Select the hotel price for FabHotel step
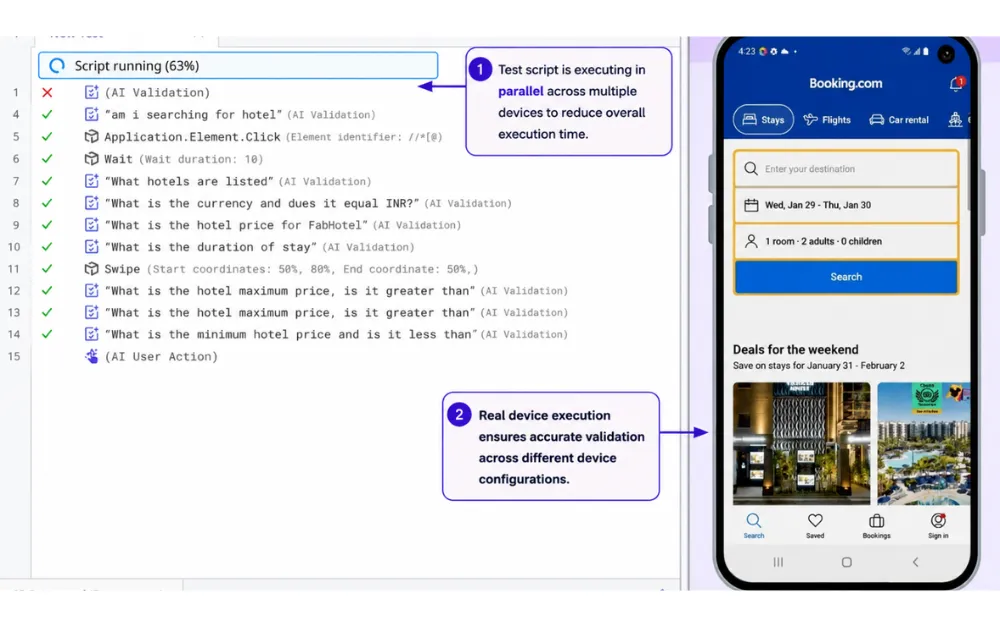 tap(236, 225)
